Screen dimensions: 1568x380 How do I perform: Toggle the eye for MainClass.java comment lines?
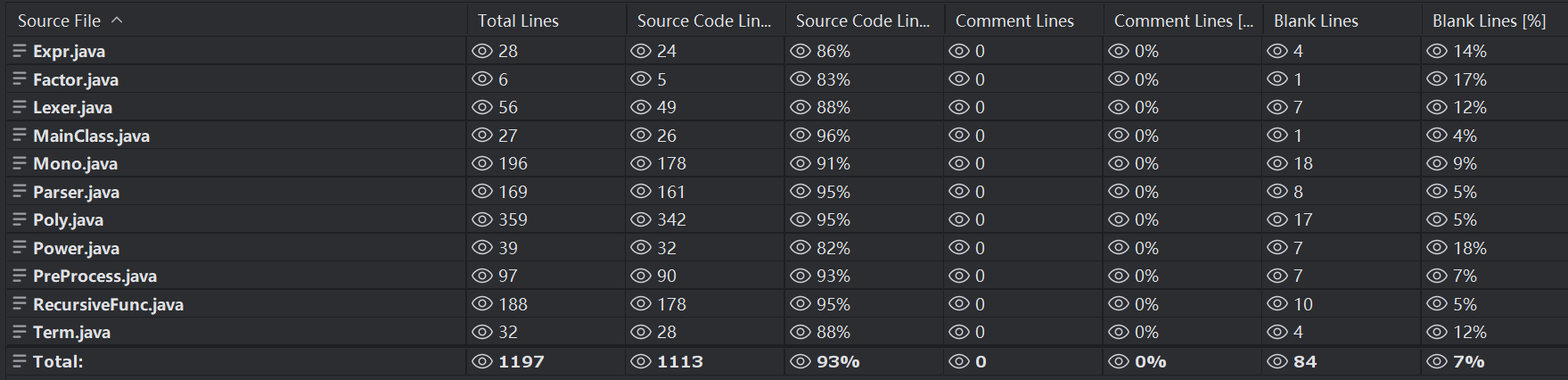[x=959, y=136]
